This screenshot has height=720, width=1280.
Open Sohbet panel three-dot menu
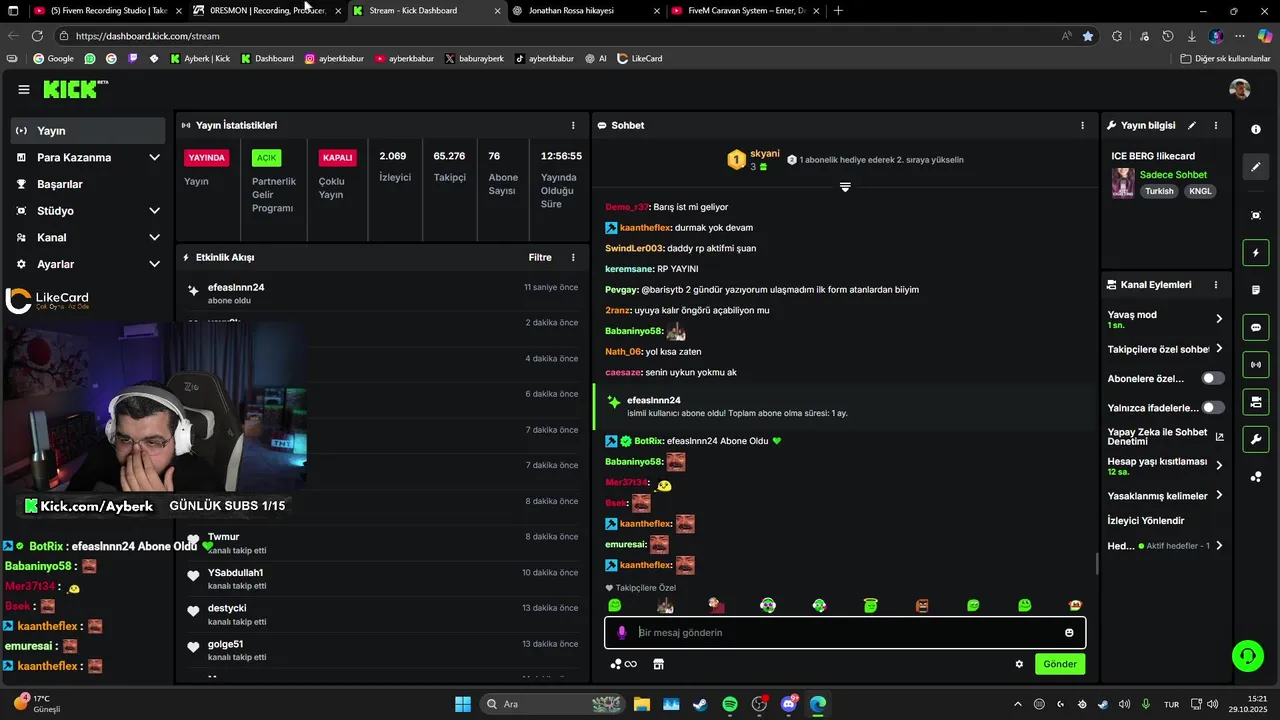1082,126
